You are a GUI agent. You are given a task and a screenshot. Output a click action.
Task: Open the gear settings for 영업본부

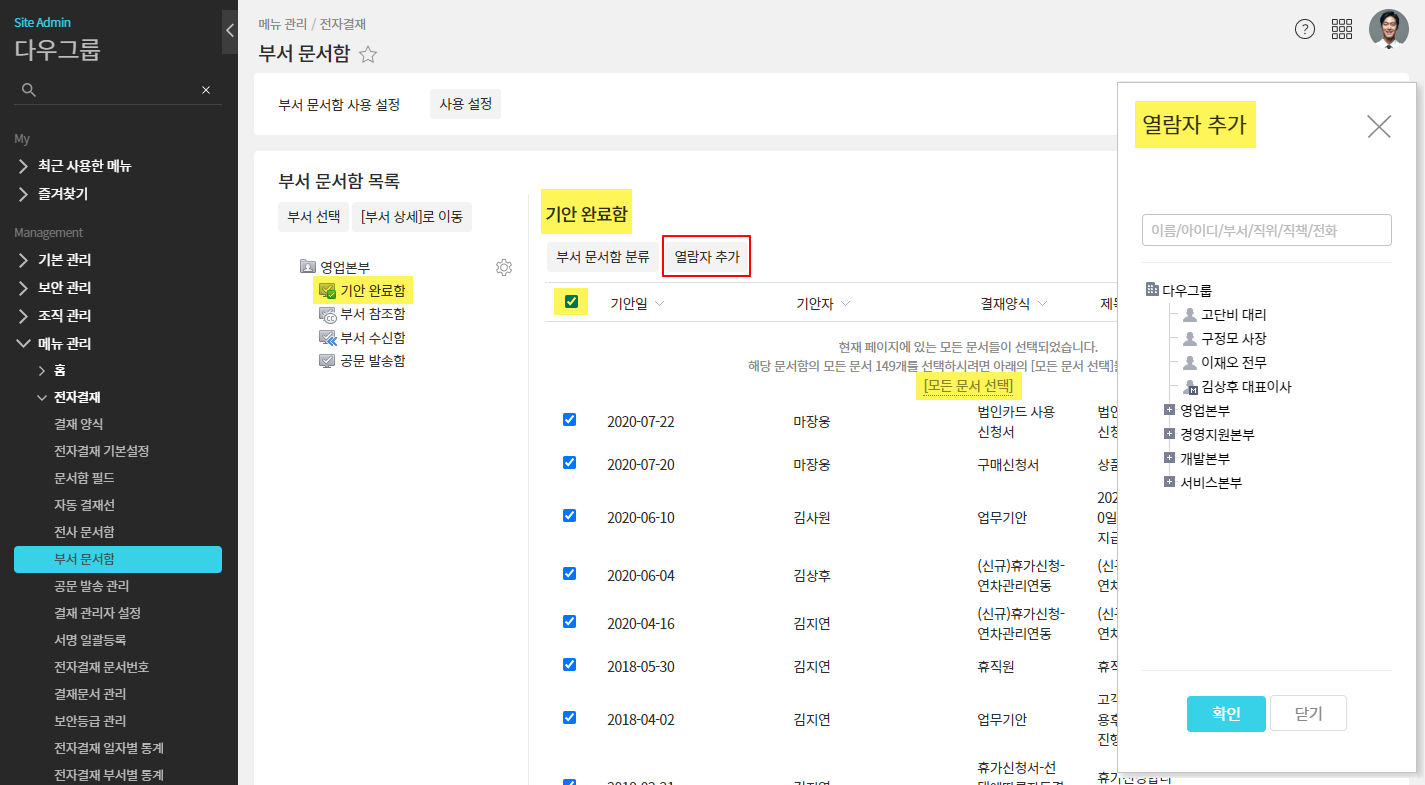pyautogui.click(x=504, y=267)
